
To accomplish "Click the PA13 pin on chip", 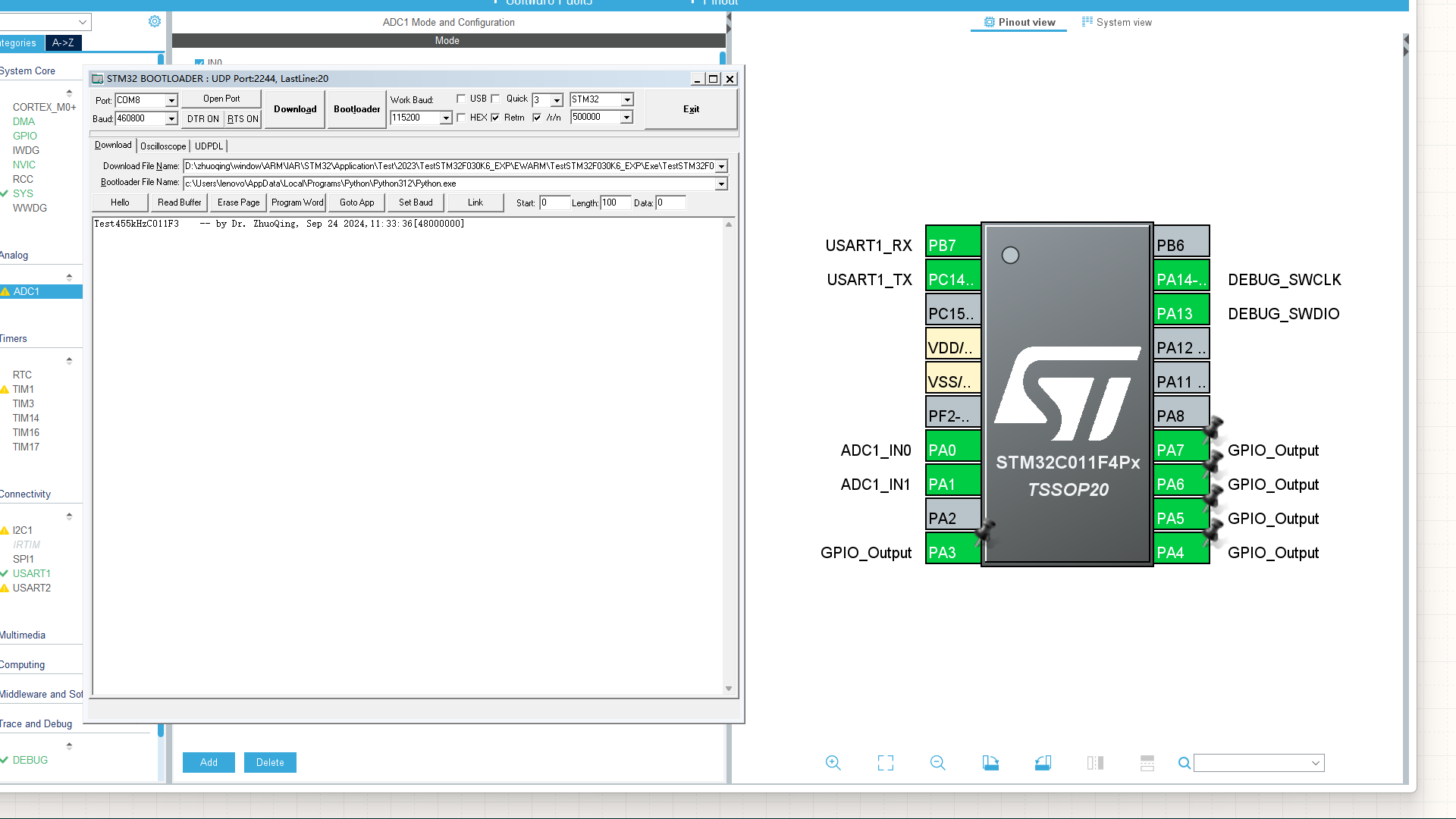I will click(1181, 310).
